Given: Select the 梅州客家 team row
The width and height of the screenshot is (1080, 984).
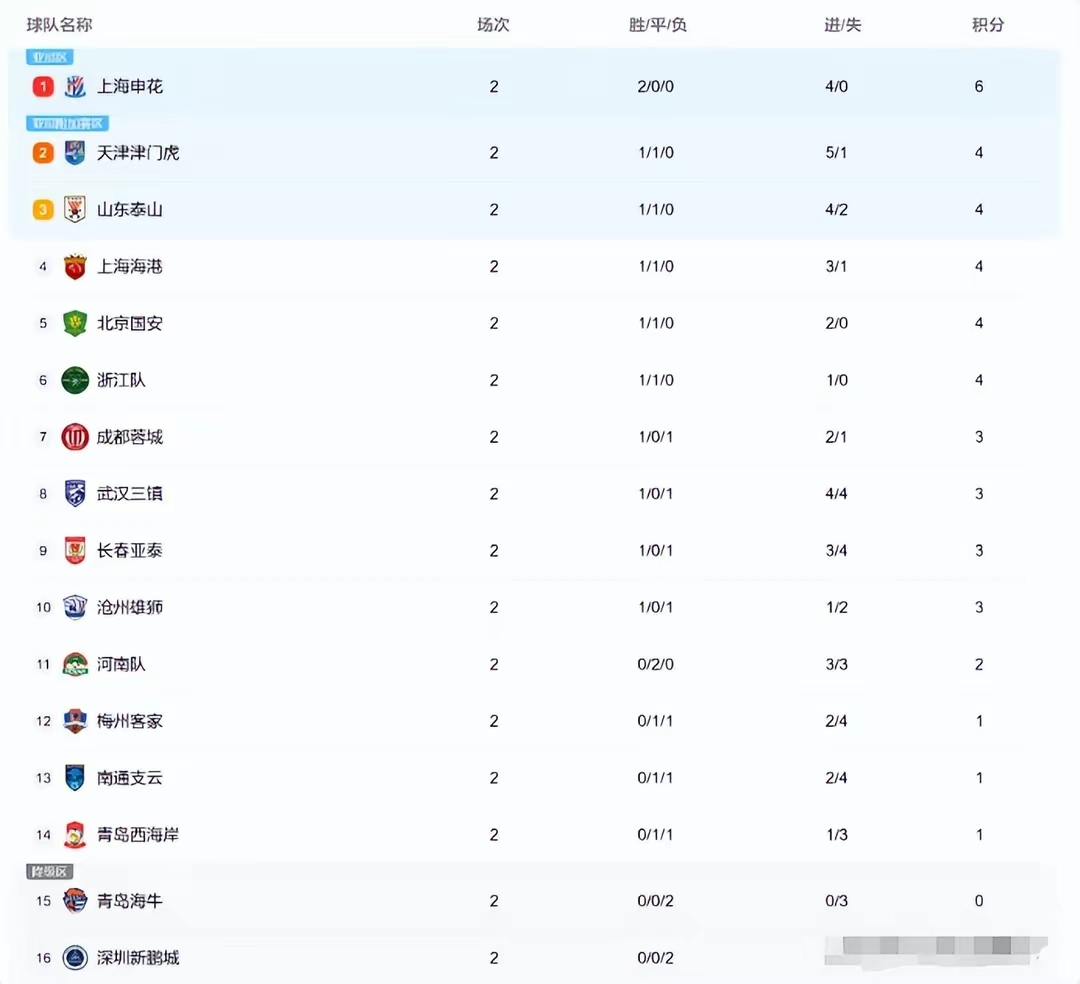Looking at the screenshot, I should tap(532, 721).
